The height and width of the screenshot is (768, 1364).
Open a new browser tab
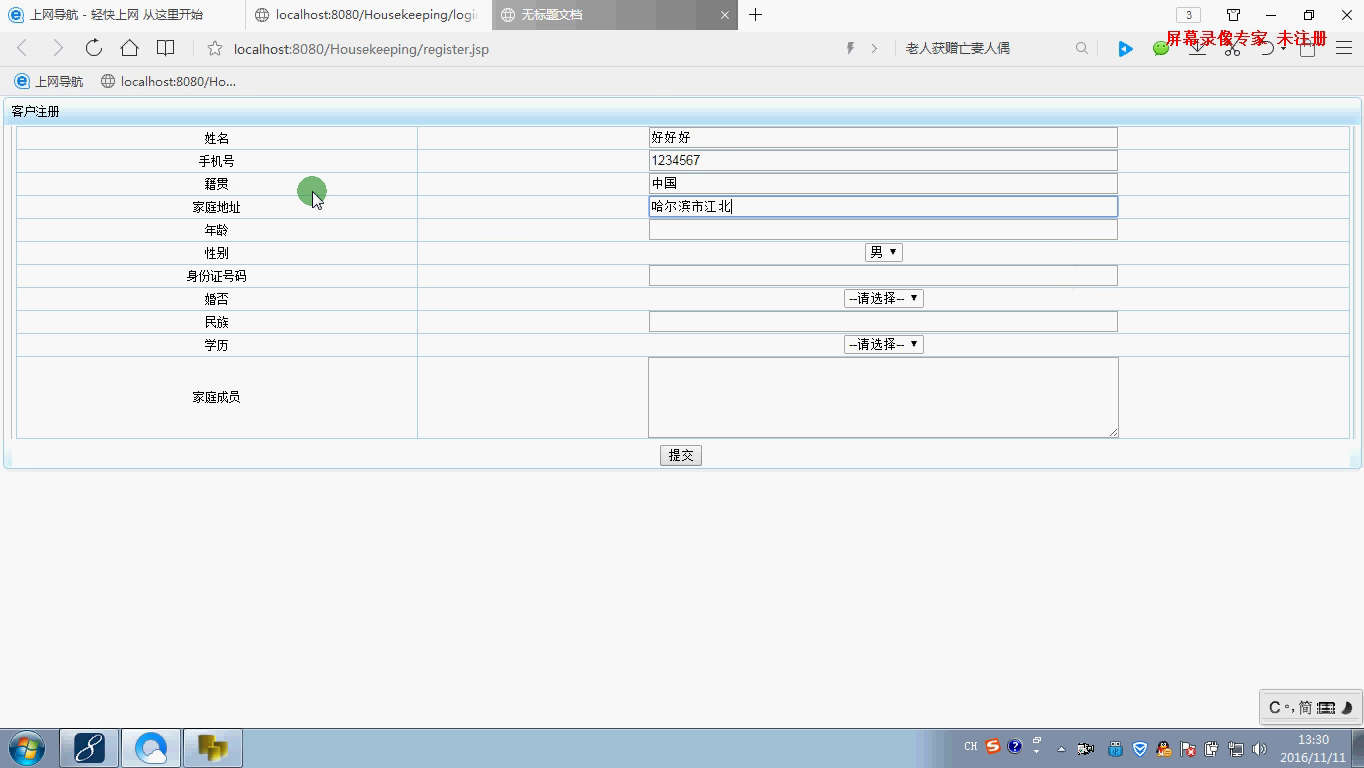pos(755,15)
